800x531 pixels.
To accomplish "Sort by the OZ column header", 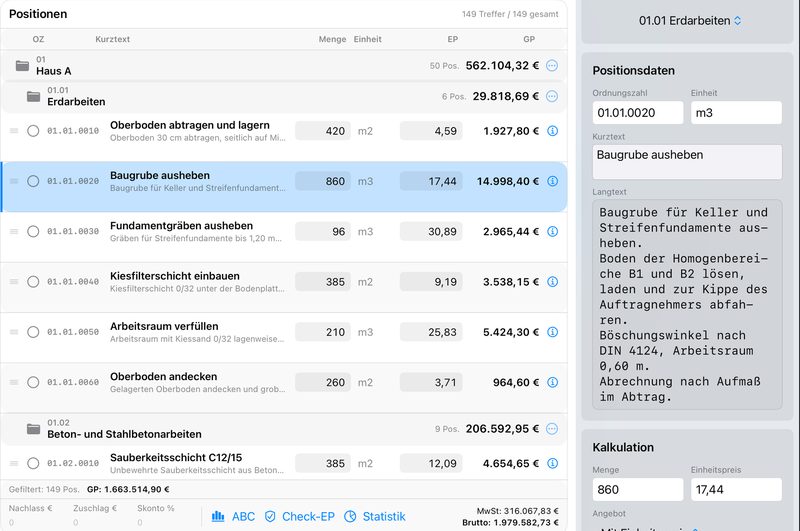I will click(38, 39).
